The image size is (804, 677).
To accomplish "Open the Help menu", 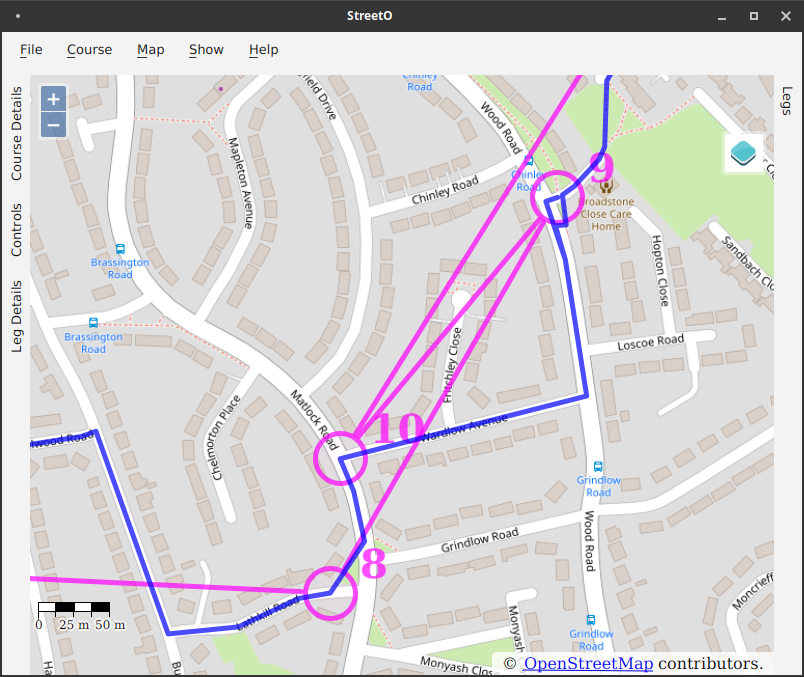I will [x=263, y=50].
